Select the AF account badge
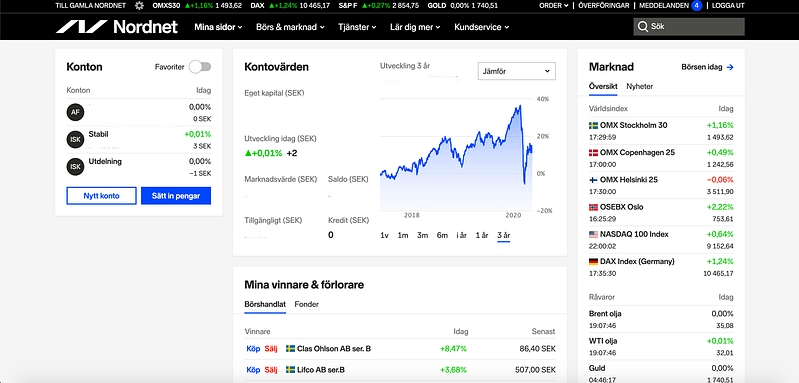Viewport: 799px width, 383px height. [x=75, y=112]
